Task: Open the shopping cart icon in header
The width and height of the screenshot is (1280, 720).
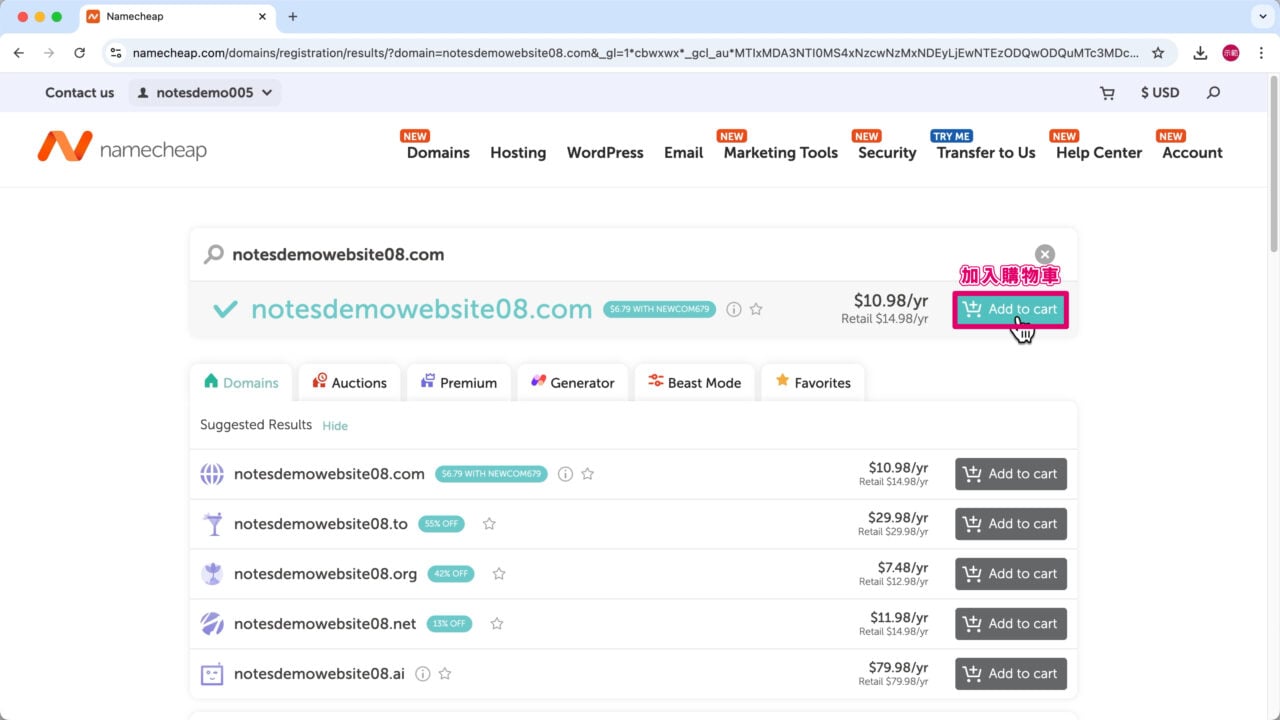Action: tap(1107, 93)
